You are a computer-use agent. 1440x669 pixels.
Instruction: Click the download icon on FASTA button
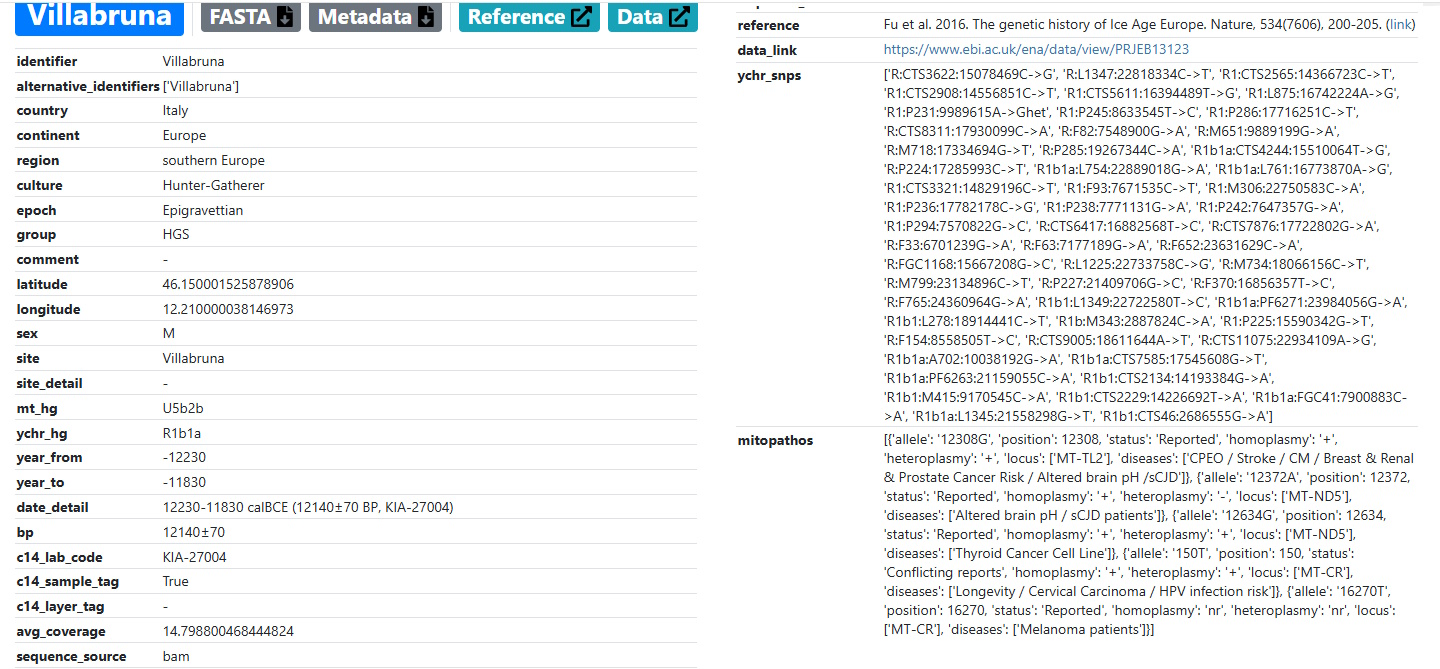[285, 17]
